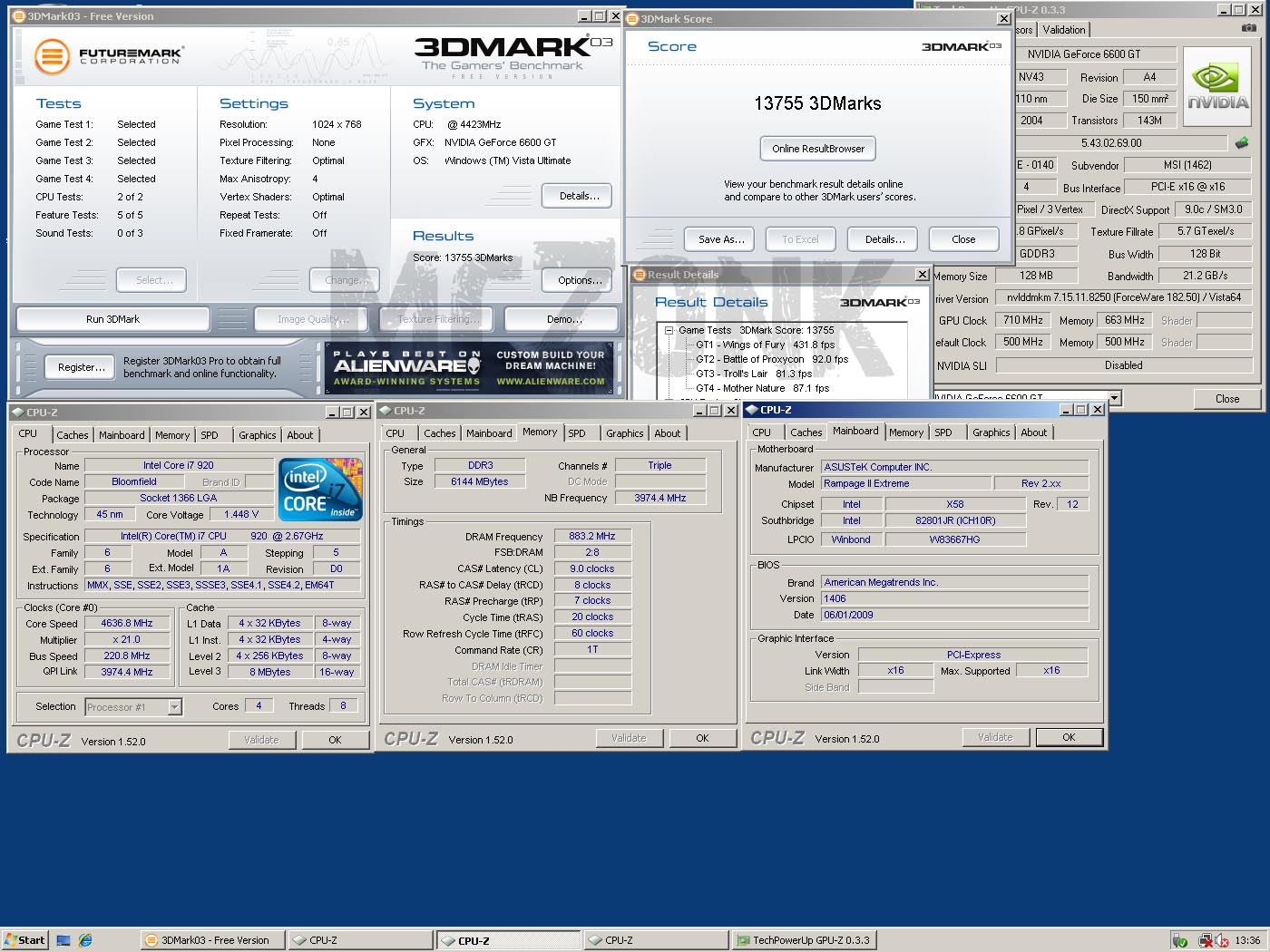Click the muted volume tray icon
This screenshot has width=1270, height=952.
tap(1222, 941)
